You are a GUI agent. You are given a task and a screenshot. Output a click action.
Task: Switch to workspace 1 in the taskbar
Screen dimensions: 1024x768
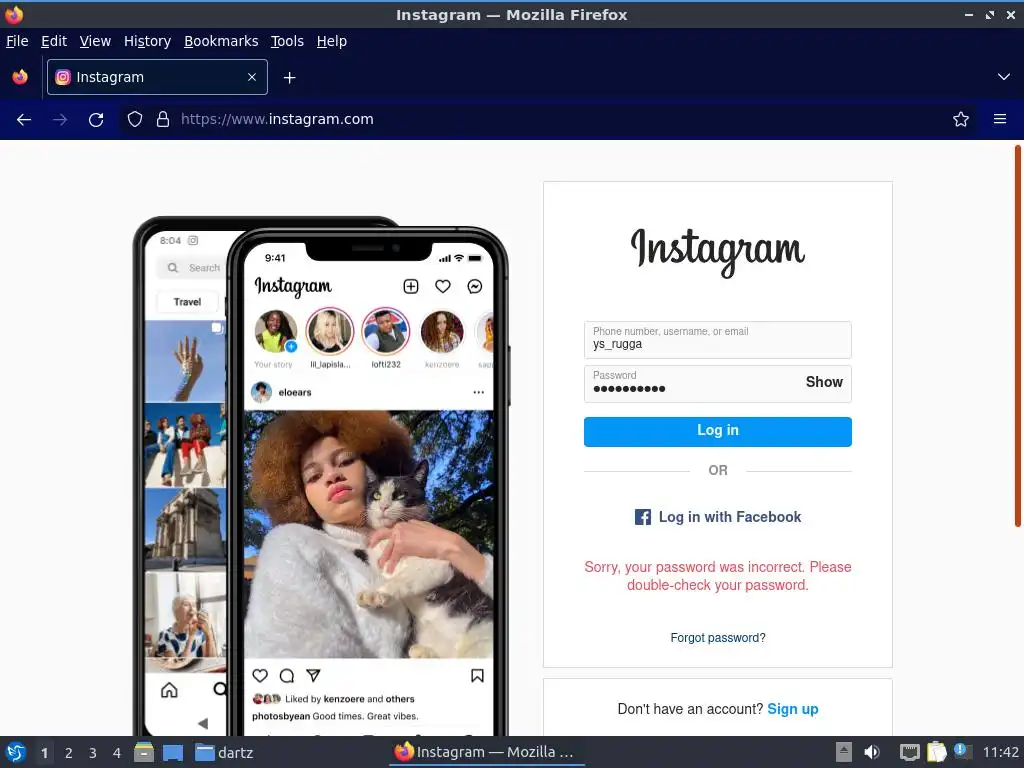pos(44,753)
